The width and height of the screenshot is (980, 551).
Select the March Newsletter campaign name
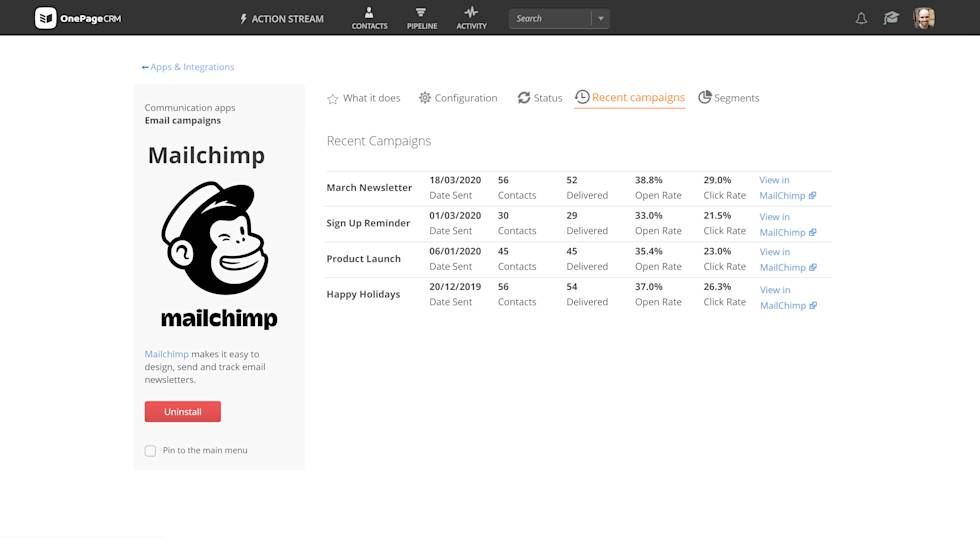(x=369, y=187)
